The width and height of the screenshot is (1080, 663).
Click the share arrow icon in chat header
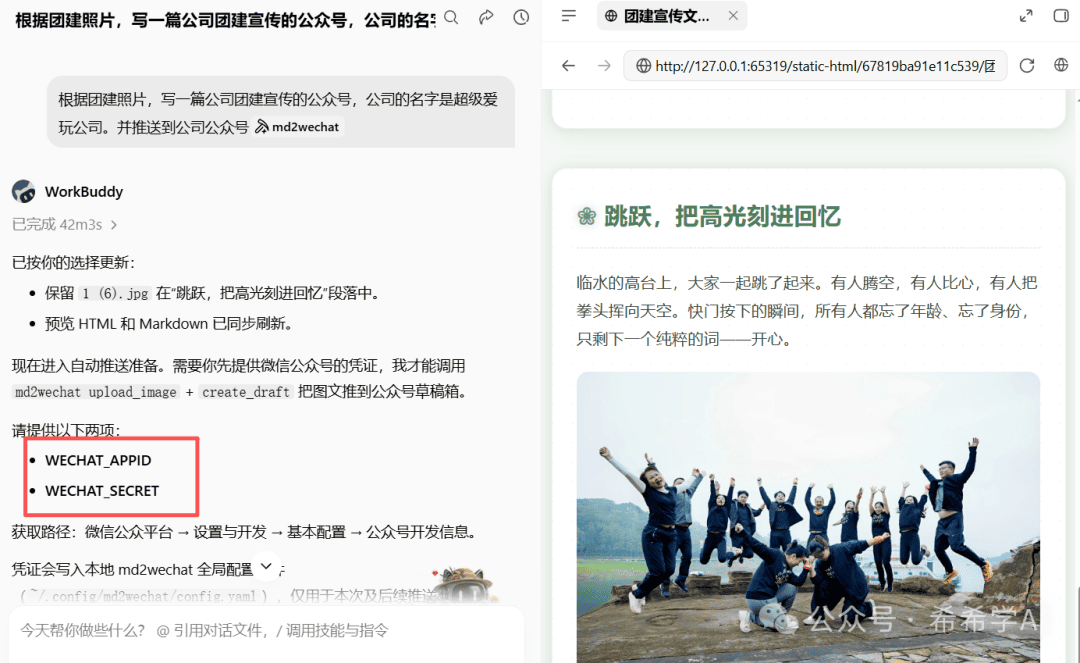pos(486,17)
